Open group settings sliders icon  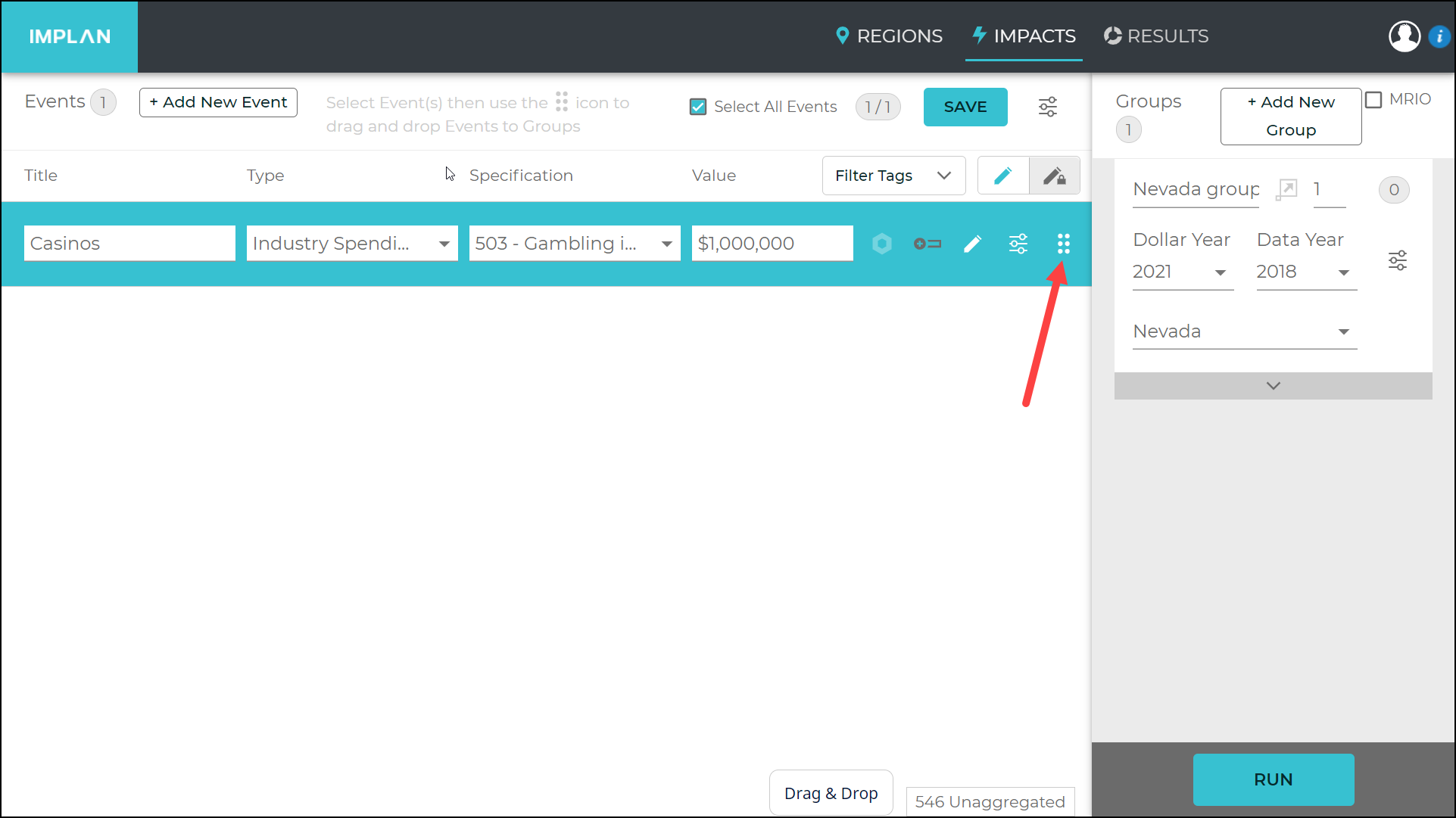(1398, 261)
